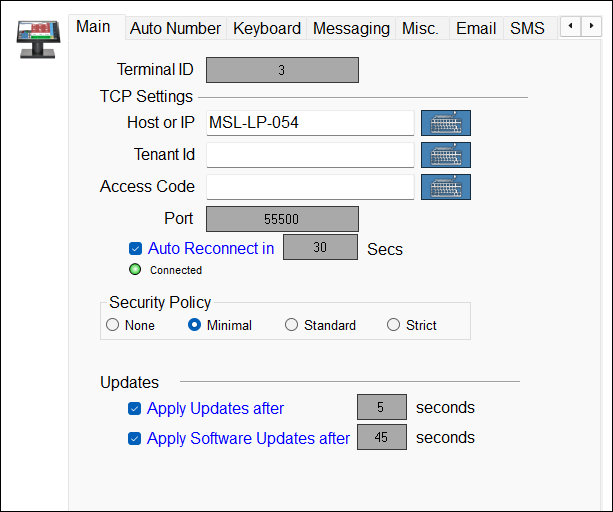
Task: Click the Terminal ID value field
Action: (282, 70)
